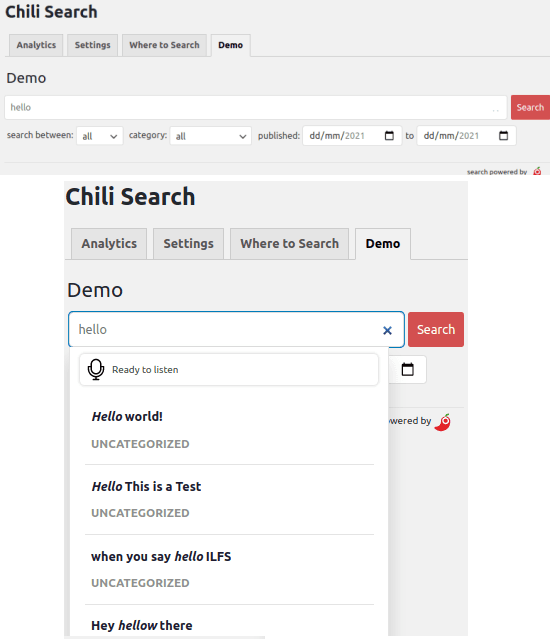
Task: Open Where to Search tab in lower panel
Action: tap(290, 244)
